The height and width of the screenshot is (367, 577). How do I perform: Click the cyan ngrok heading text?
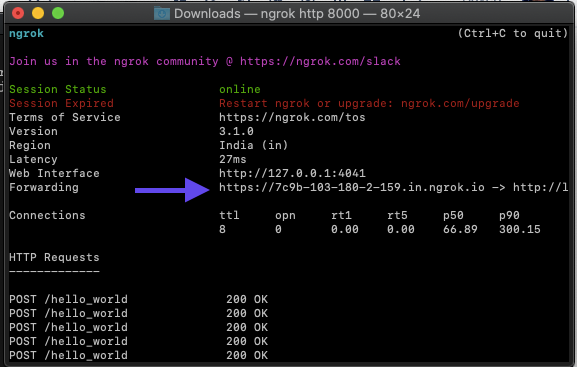click(x=26, y=33)
